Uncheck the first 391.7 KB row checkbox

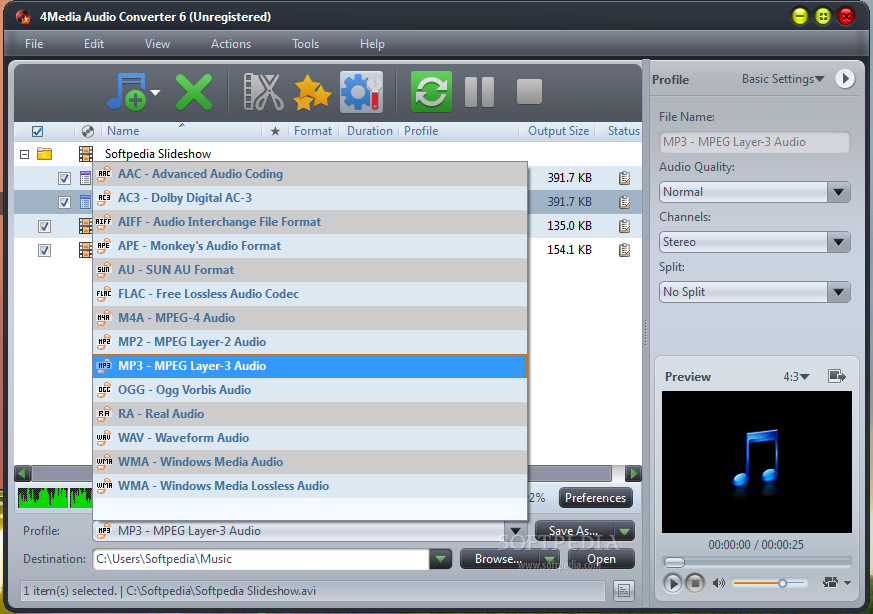64,178
